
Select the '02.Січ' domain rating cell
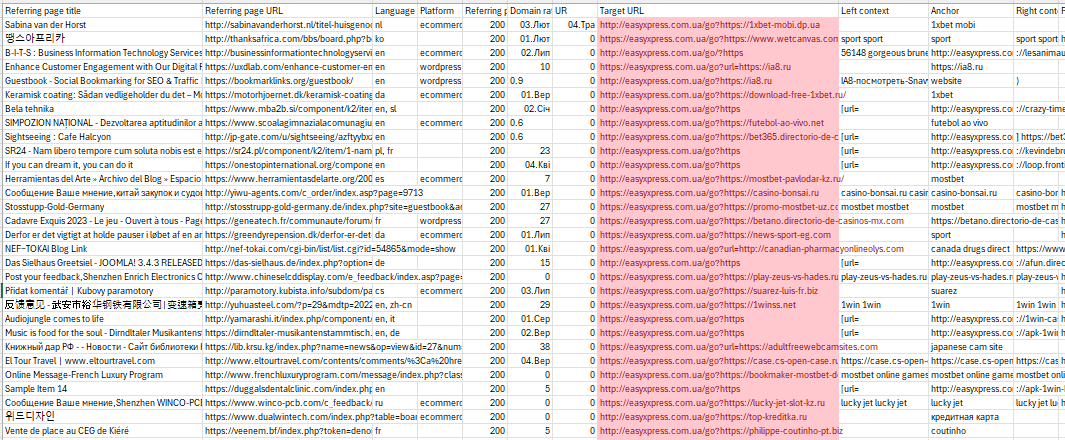[530, 109]
